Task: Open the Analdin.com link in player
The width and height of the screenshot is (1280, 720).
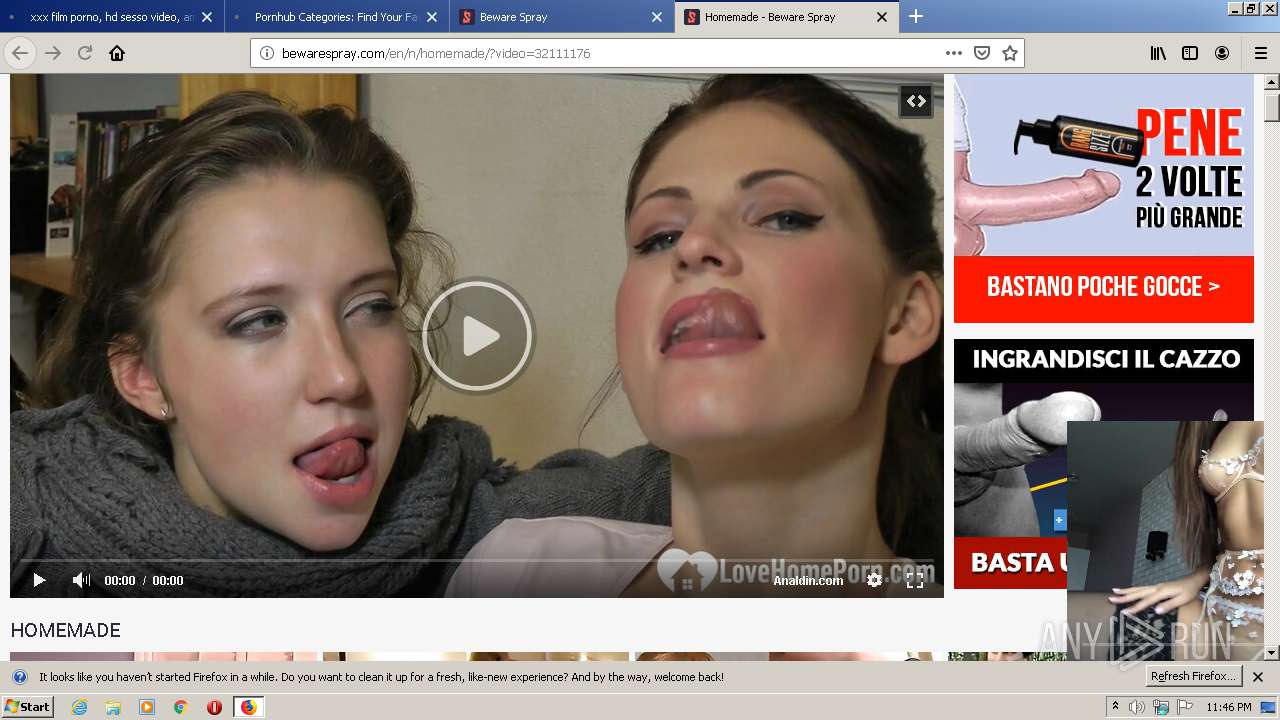Action: coord(808,581)
